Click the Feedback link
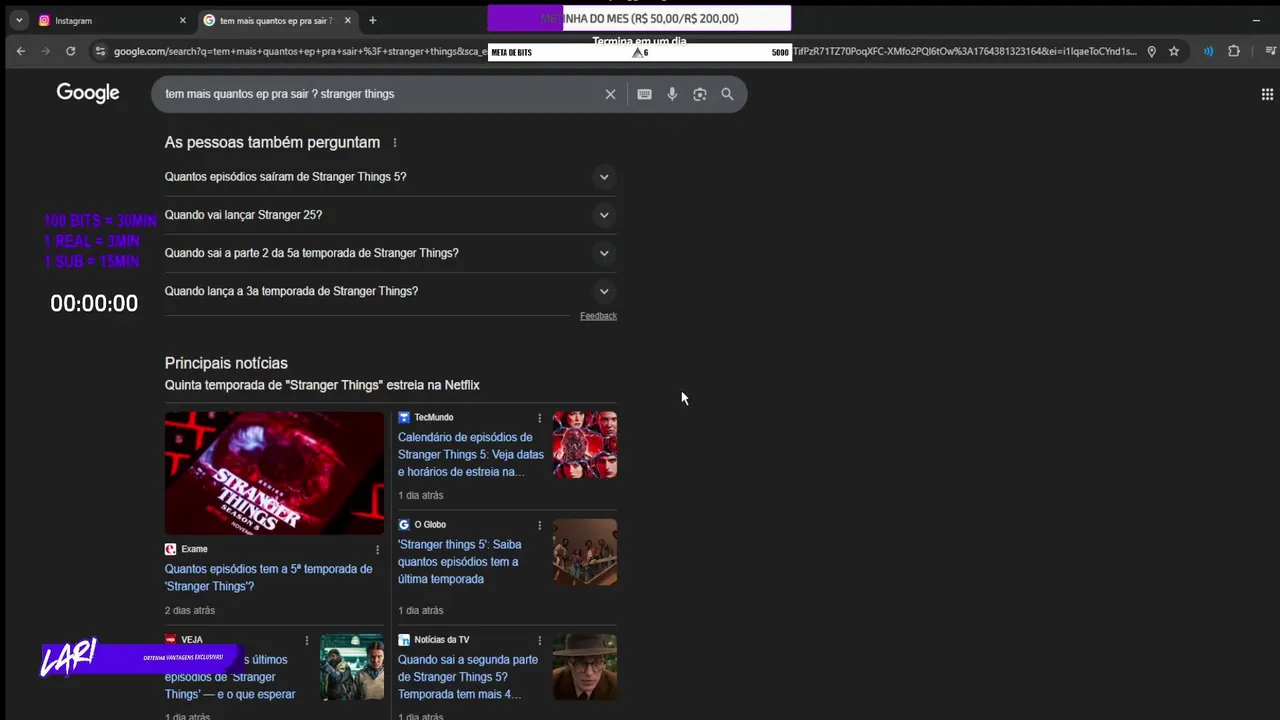The height and width of the screenshot is (720, 1280). (x=598, y=316)
